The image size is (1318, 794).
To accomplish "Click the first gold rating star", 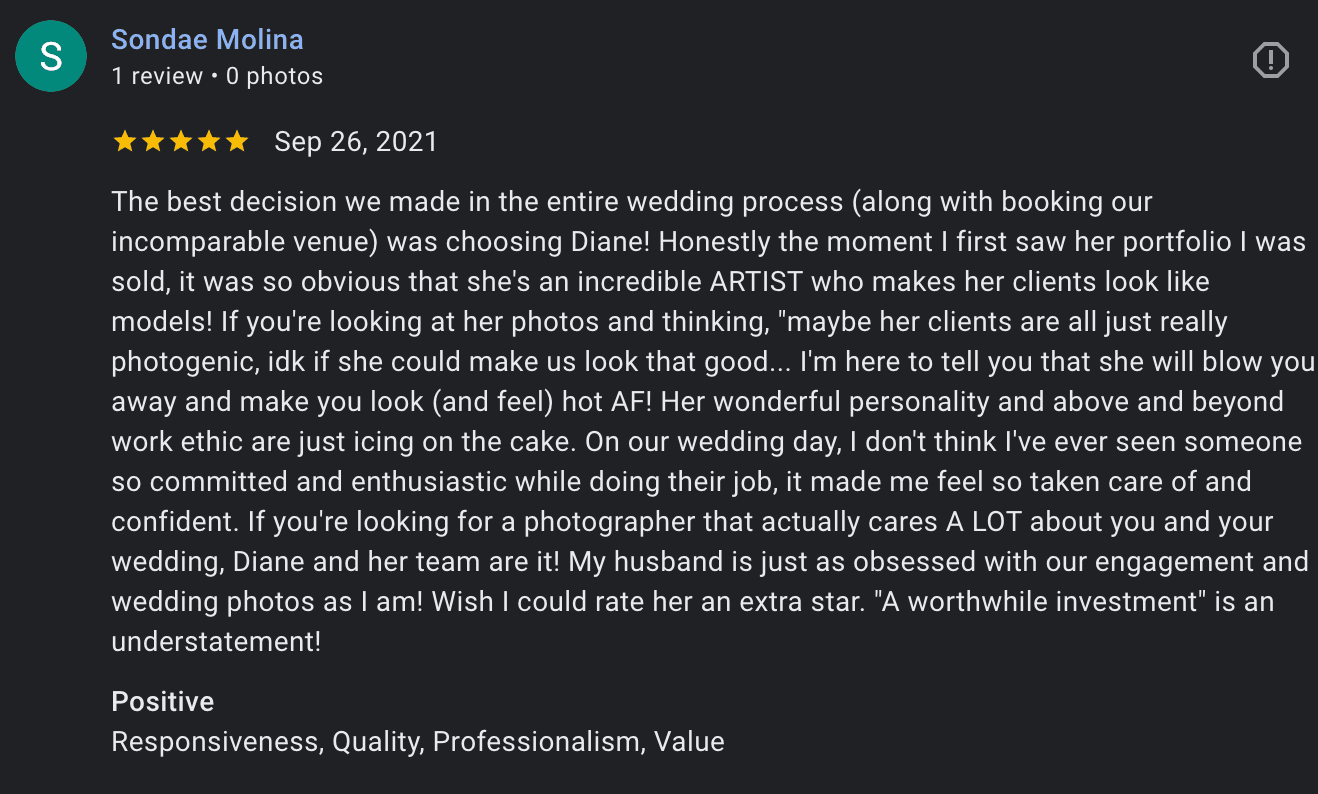I will point(125,142).
